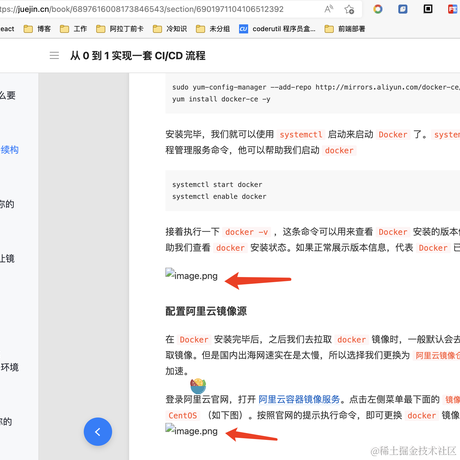Viewport: 460px width, 460px height.
Task: Click the broken image.png below docker -v paragraph
Action: 191,275
